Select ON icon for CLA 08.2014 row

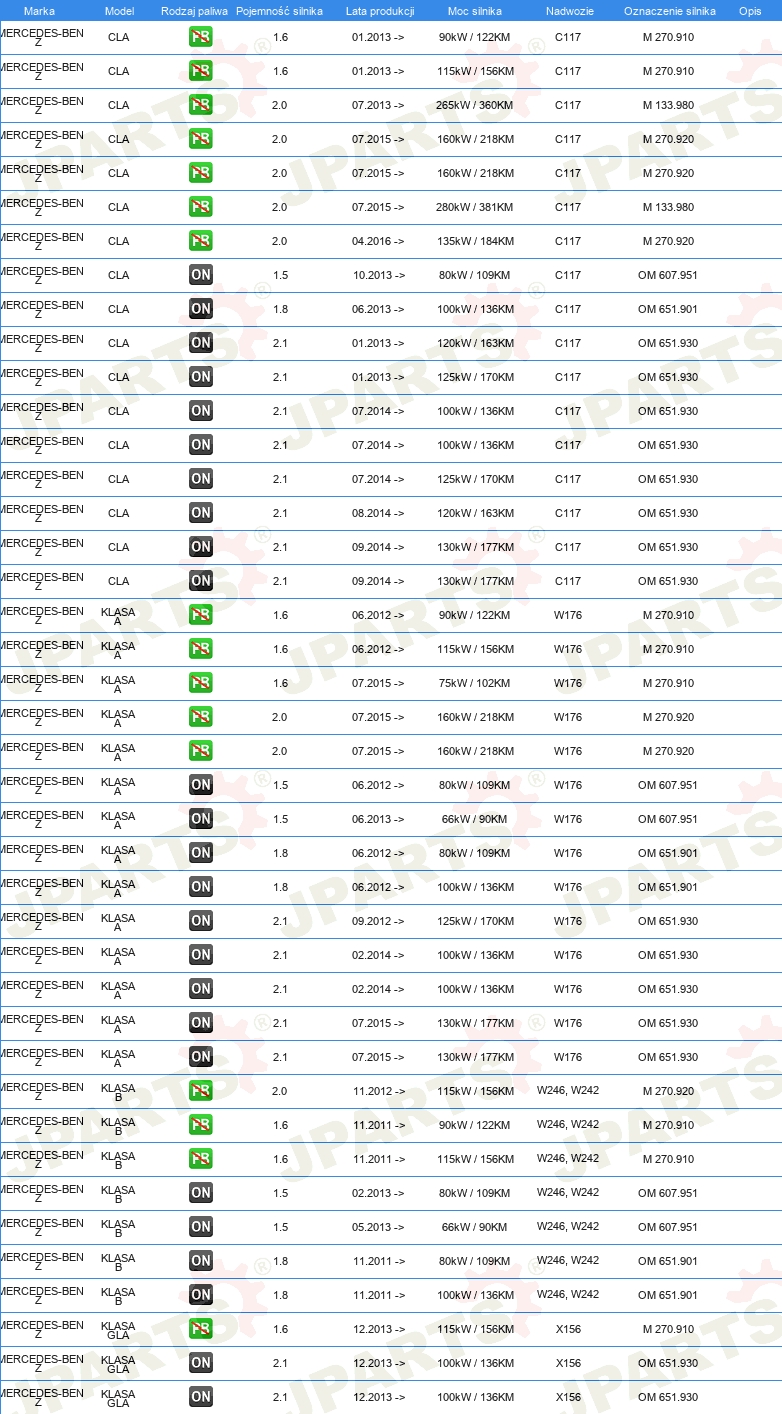[201, 513]
